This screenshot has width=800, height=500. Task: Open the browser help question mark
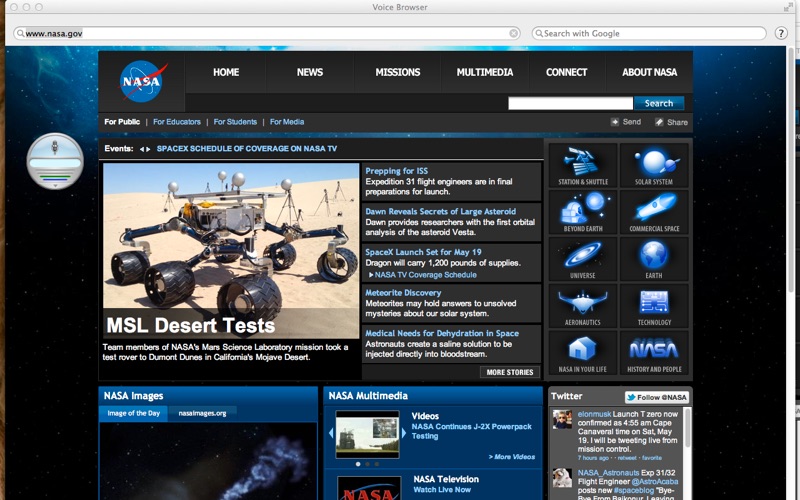coord(781,33)
